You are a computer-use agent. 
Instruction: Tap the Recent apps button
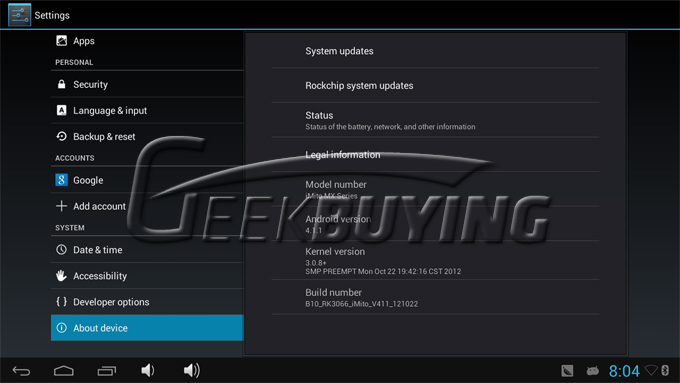point(107,371)
